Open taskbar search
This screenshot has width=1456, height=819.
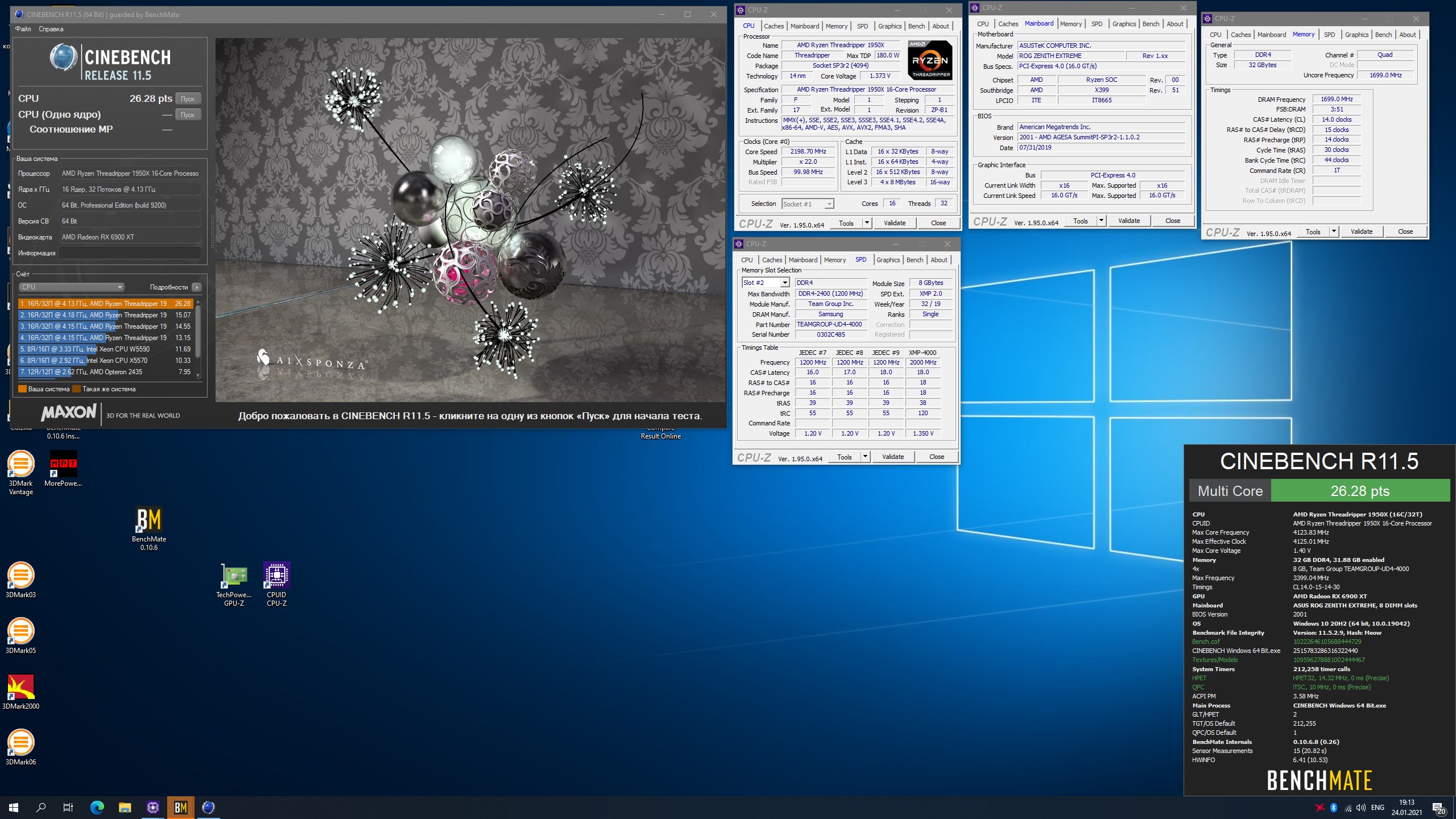(41, 808)
